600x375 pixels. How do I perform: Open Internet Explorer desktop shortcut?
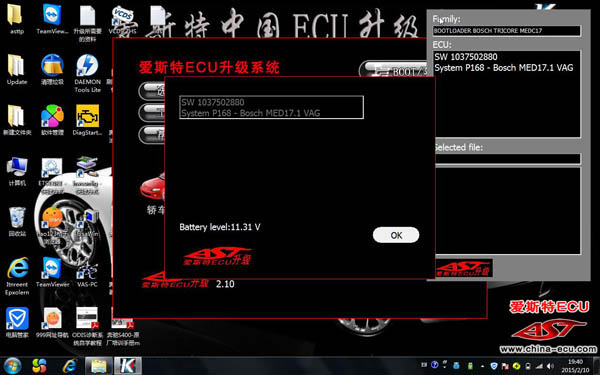click(17, 276)
